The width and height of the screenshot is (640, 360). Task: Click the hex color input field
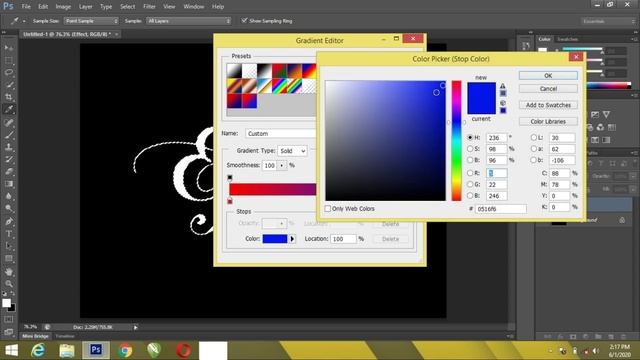click(501, 209)
